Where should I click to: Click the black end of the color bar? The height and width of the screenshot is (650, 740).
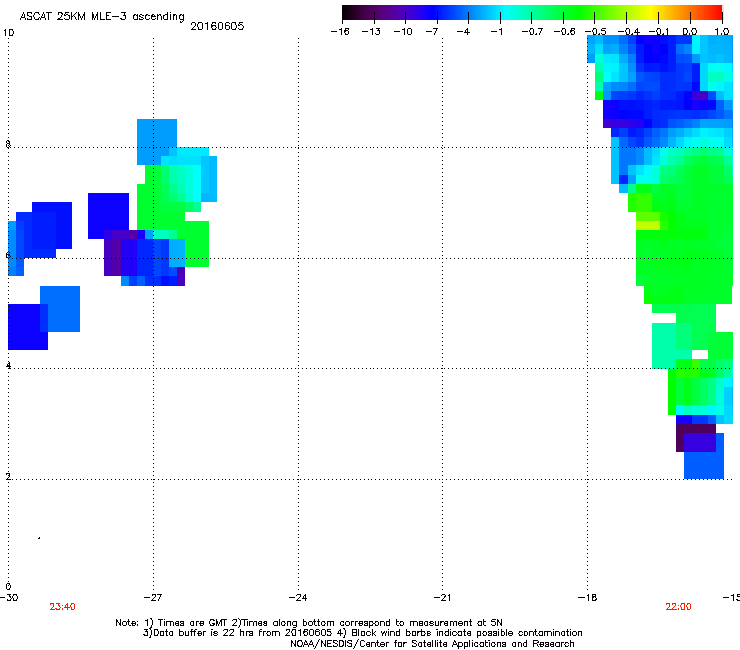click(x=348, y=12)
